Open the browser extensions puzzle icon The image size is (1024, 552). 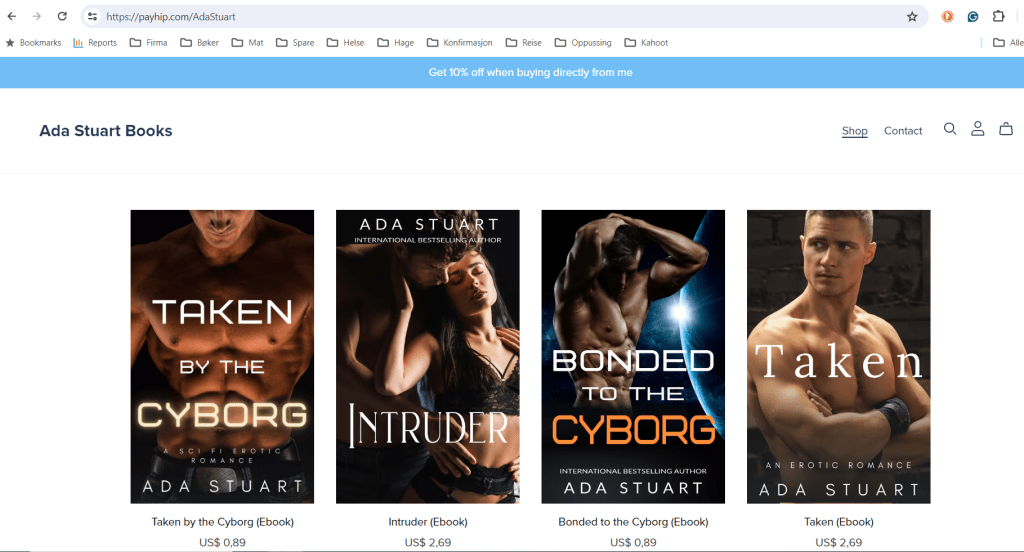coord(998,17)
